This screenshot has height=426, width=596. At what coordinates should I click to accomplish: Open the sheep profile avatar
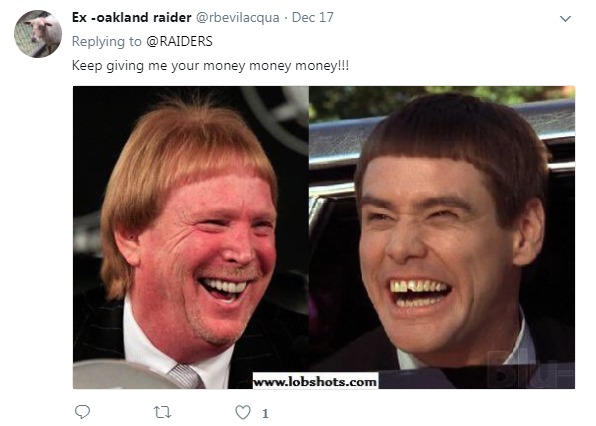tap(38, 34)
